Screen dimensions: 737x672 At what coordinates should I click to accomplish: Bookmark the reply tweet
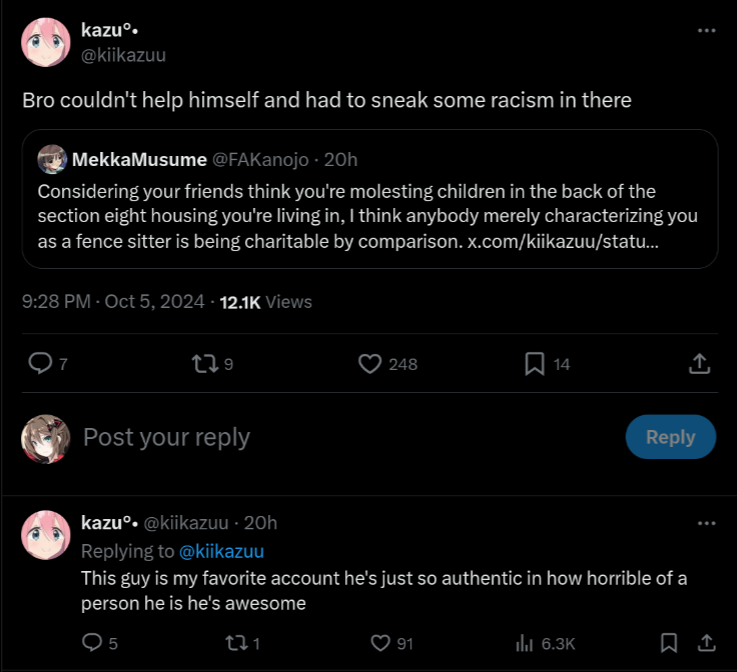(x=669, y=643)
